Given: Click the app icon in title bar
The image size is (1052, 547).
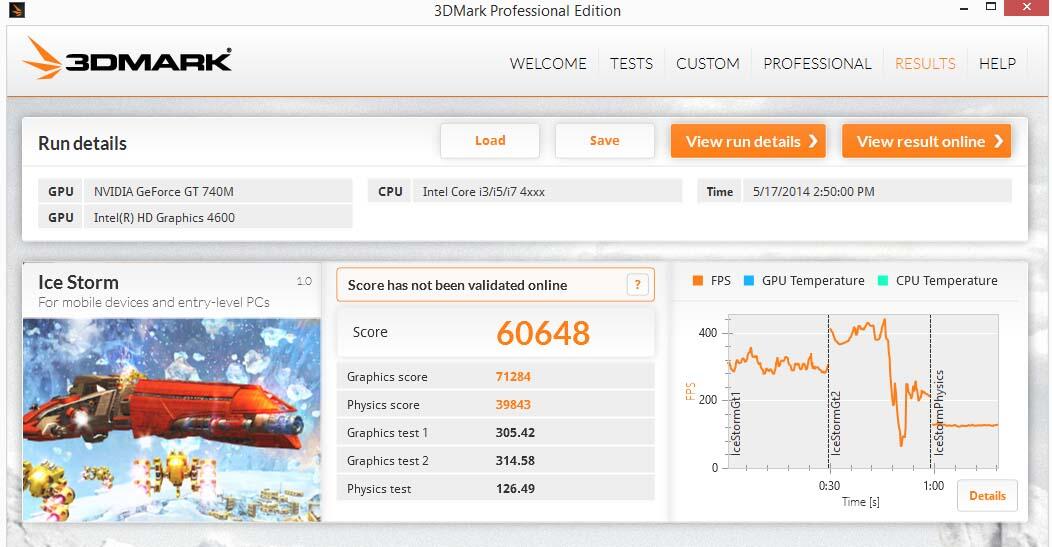Looking at the screenshot, I should point(14,10).
